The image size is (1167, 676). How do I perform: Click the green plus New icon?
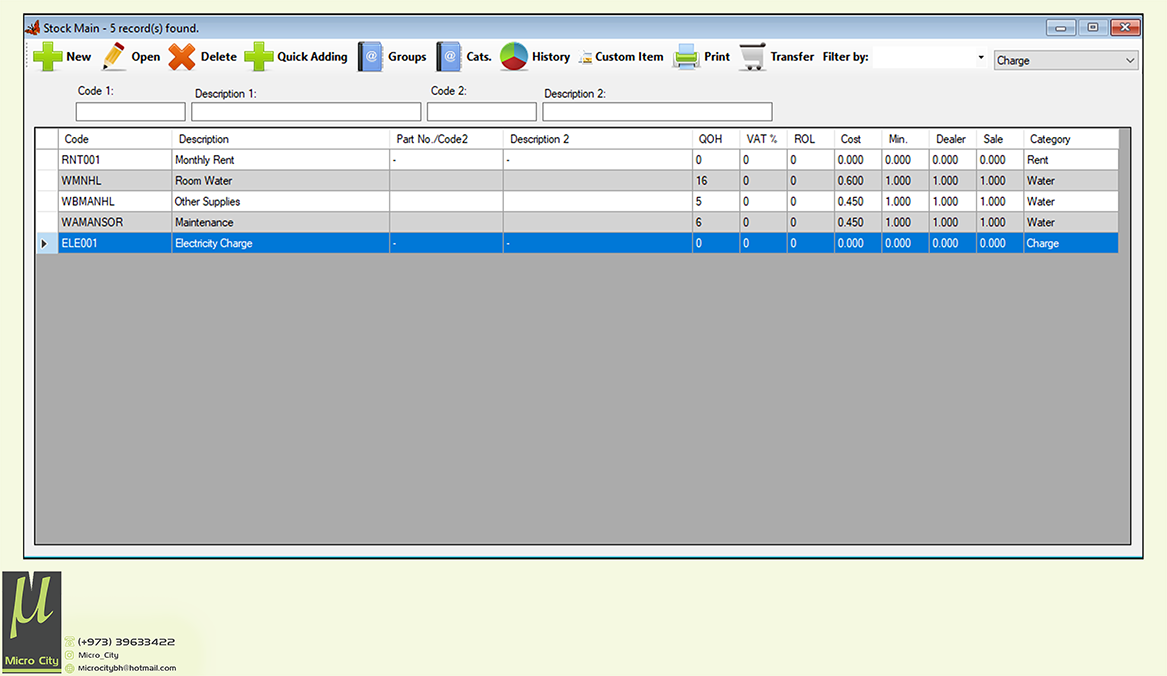point(47,57)
